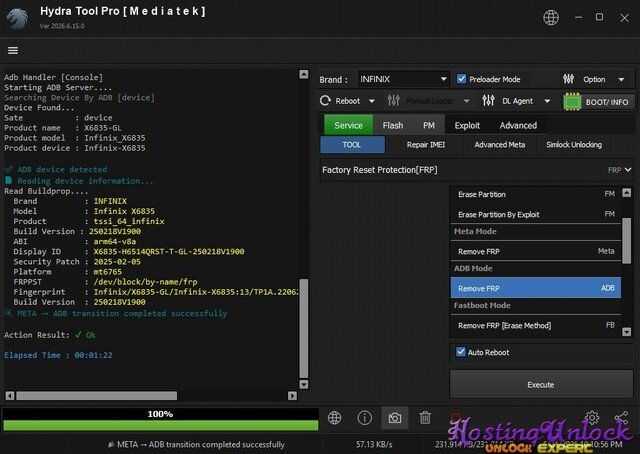
Task: Select the Advanced Meta sub-tab
Action: click(x=499, y=145)
